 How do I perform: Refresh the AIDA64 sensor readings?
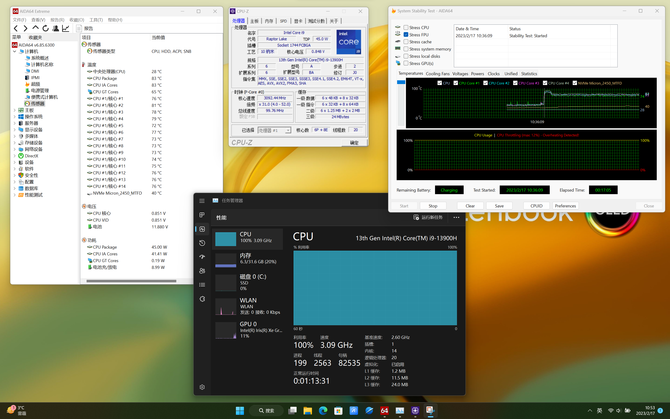(x=45, y=28)
